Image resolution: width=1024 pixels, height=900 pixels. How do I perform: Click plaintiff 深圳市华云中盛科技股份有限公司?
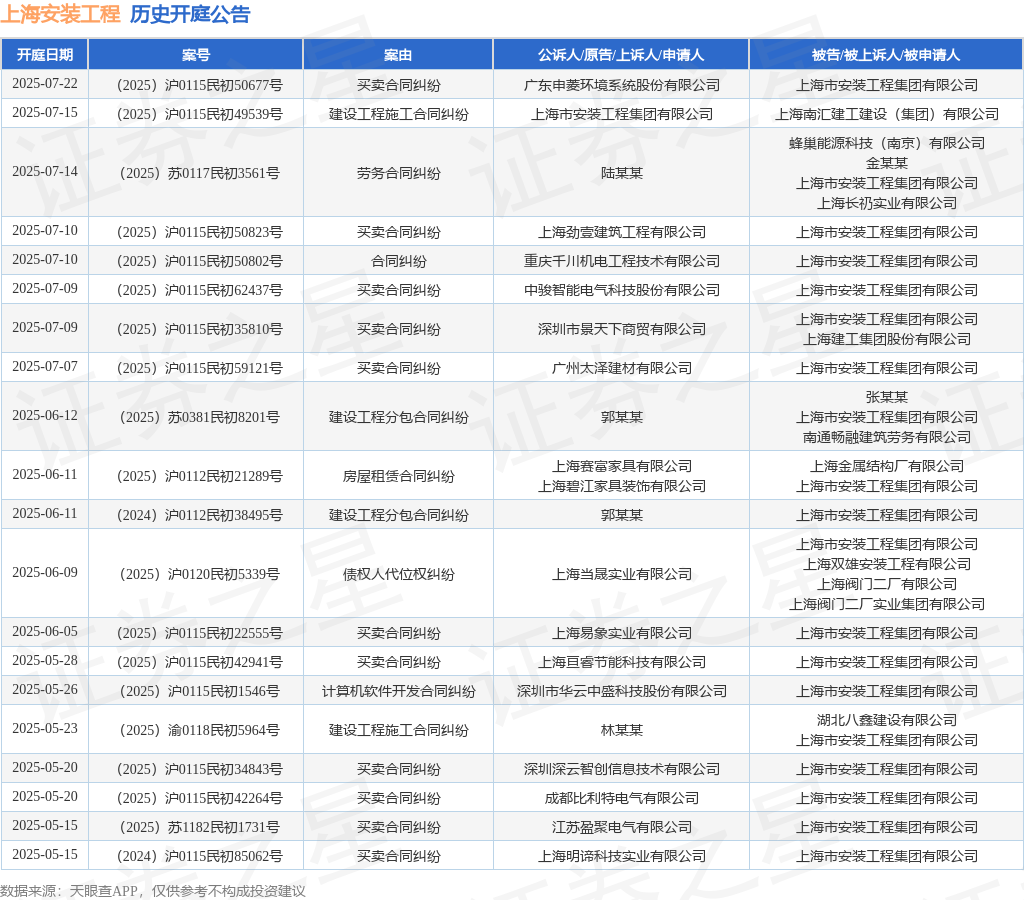point(622,691)
